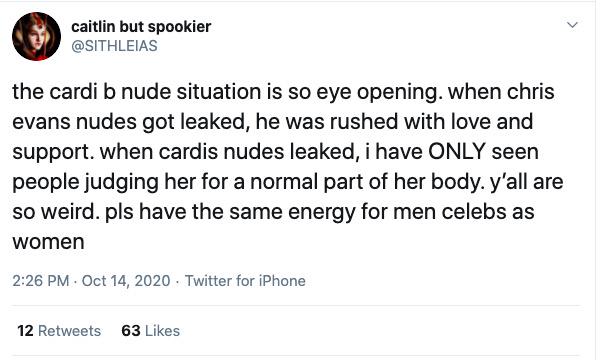This screenshot has height=360, width=600.
Task: Click the word Likes
Action: [163, 331]
